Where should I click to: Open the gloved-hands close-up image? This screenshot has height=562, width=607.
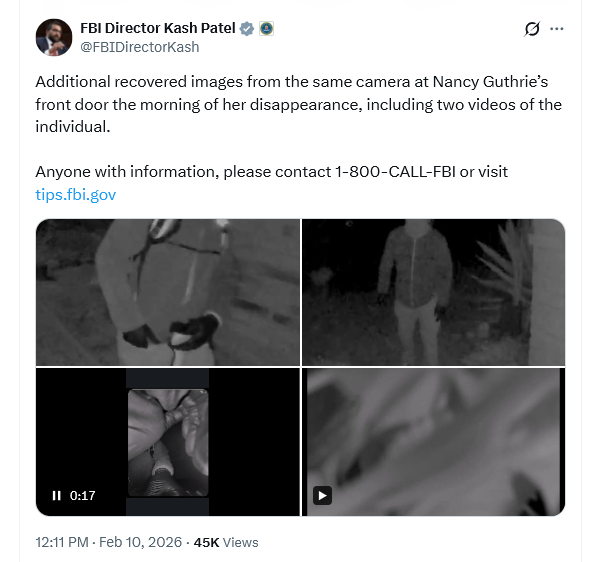coord(167,292)
